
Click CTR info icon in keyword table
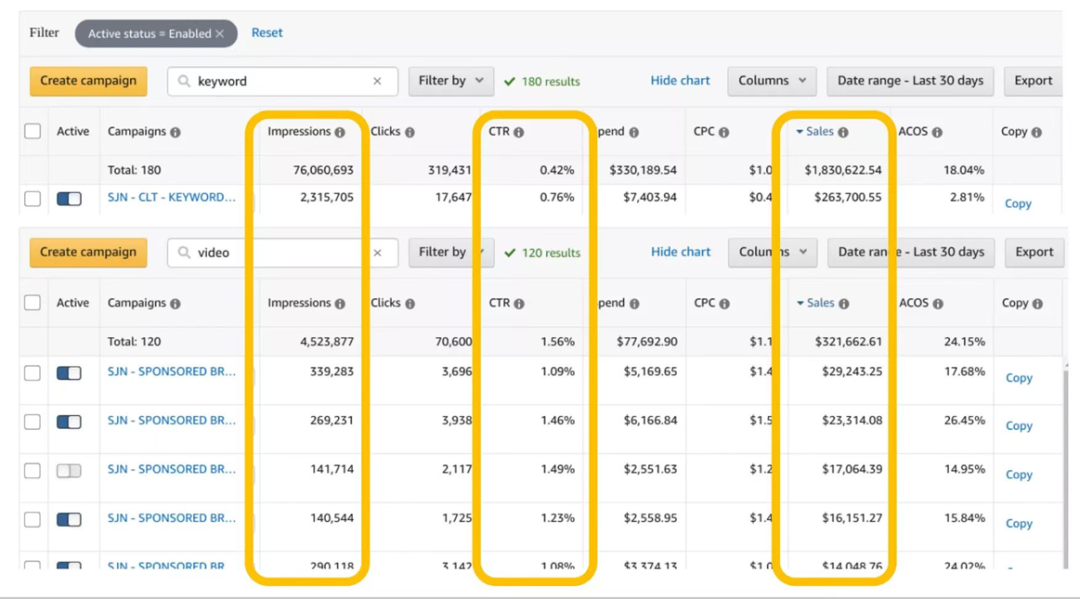click(x=519, y=132)
